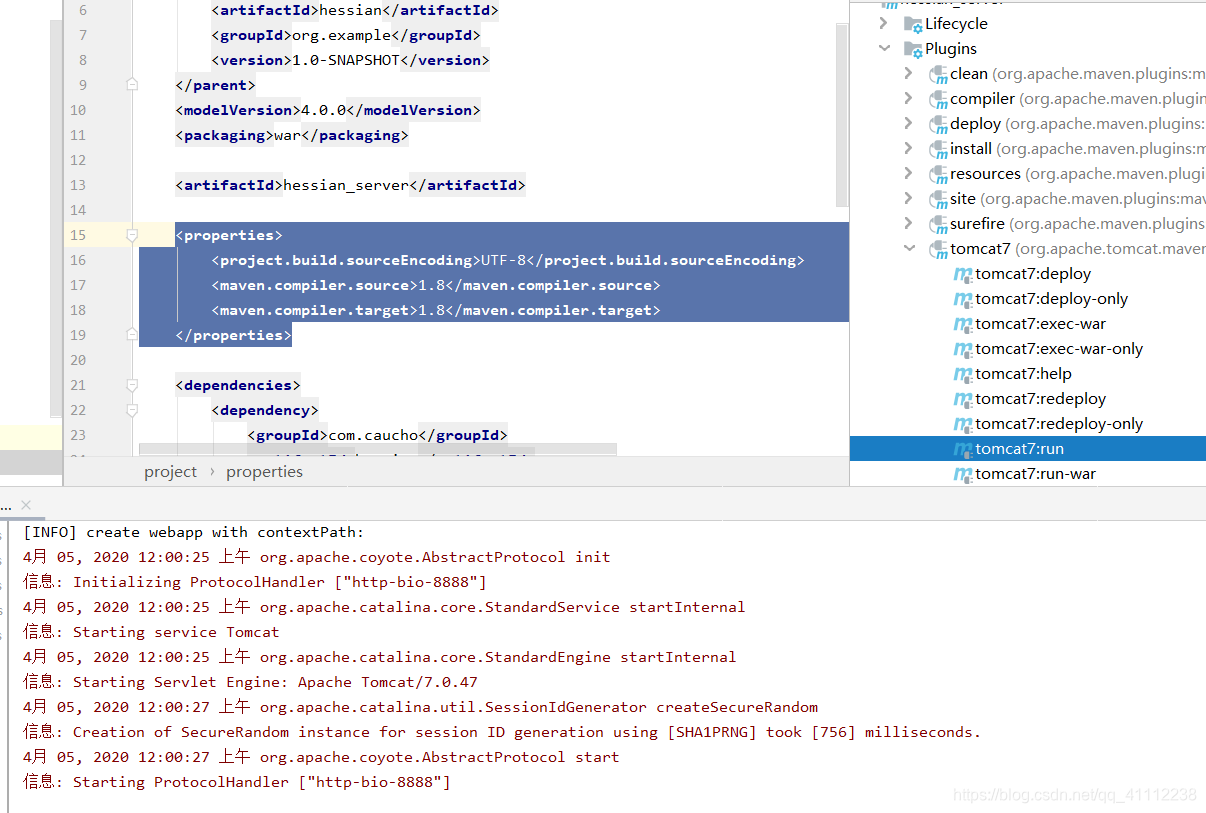This screenshot has width=1206, height=813.
Task: Click fold marker at line 9 closing parent tag
Action: point(132,85)
